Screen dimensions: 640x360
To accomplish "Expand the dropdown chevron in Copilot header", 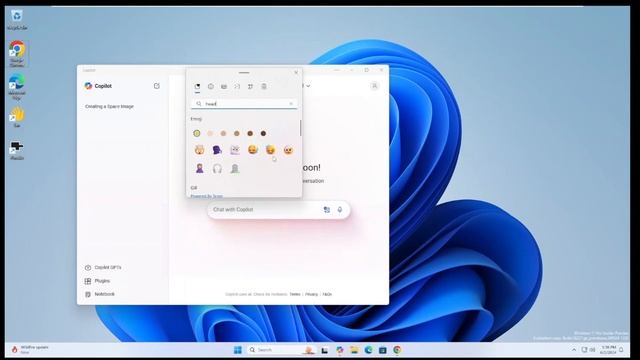I will click(x=308, y=86).
